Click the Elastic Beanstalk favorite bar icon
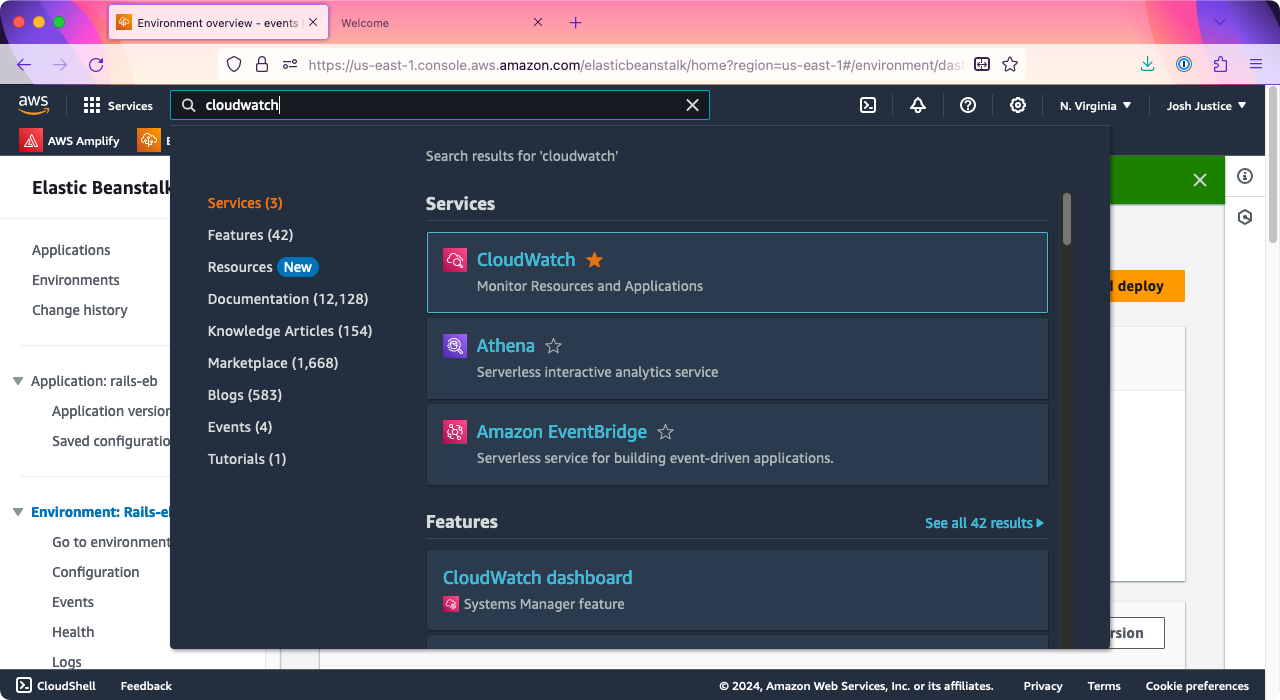 coord(149,140)
